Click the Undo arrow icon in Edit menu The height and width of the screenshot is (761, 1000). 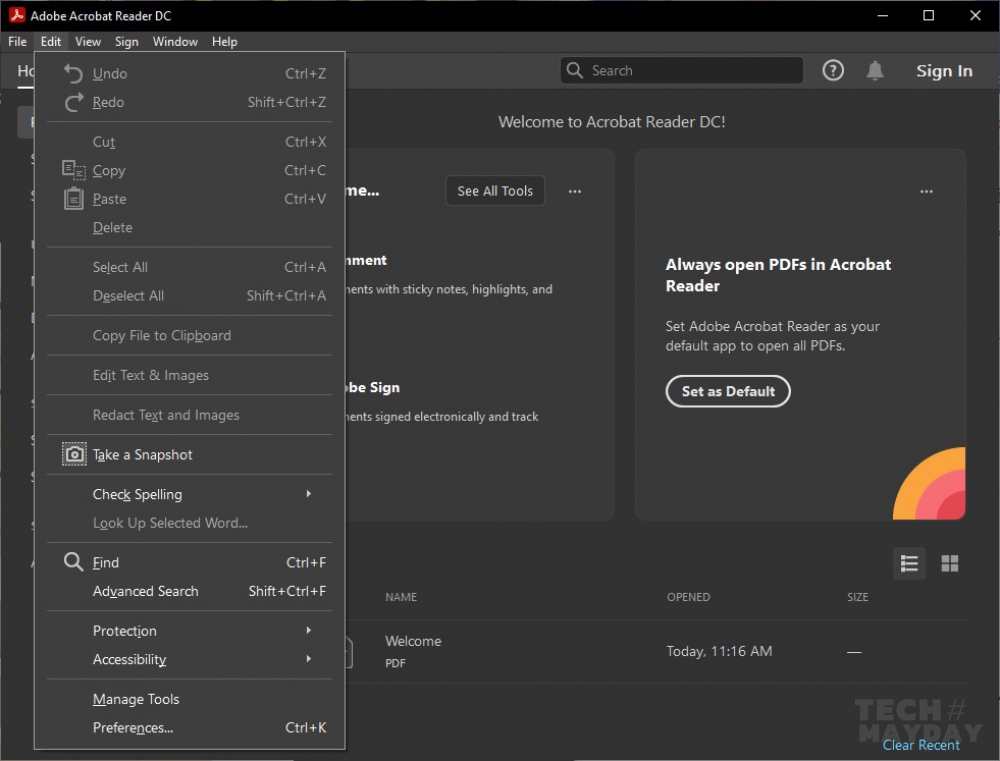pyautogui.click(x=73, y=74)
